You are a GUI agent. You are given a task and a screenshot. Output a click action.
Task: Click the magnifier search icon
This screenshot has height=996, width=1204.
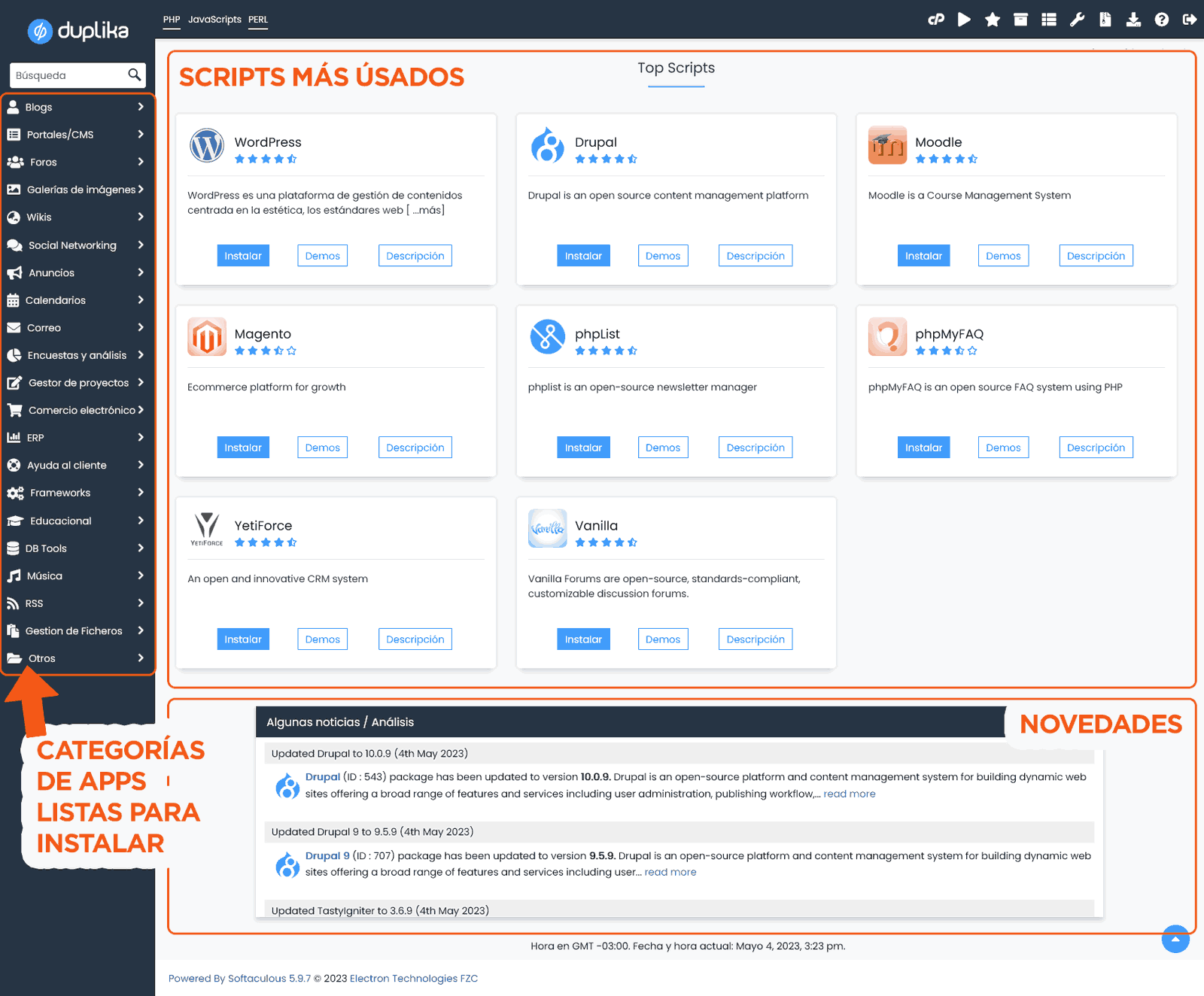coord(134,74)
